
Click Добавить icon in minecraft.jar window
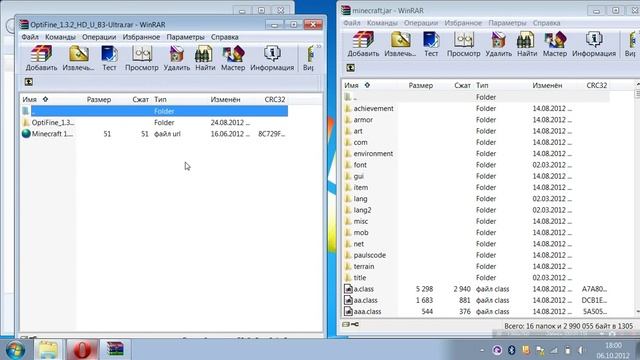coord(363,44)
